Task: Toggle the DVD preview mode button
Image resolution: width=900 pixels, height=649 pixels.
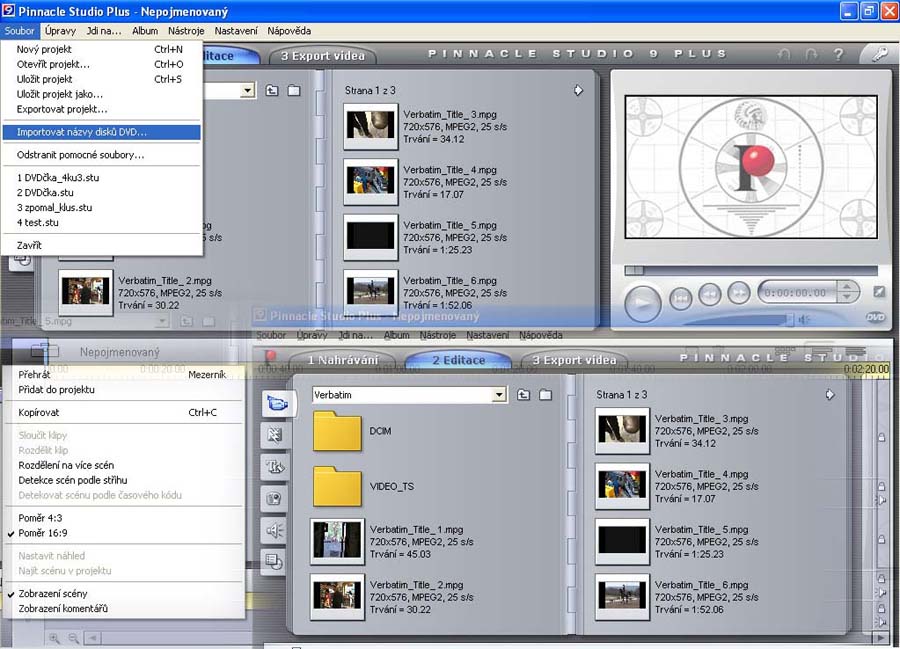Action: tap(876, 316)
